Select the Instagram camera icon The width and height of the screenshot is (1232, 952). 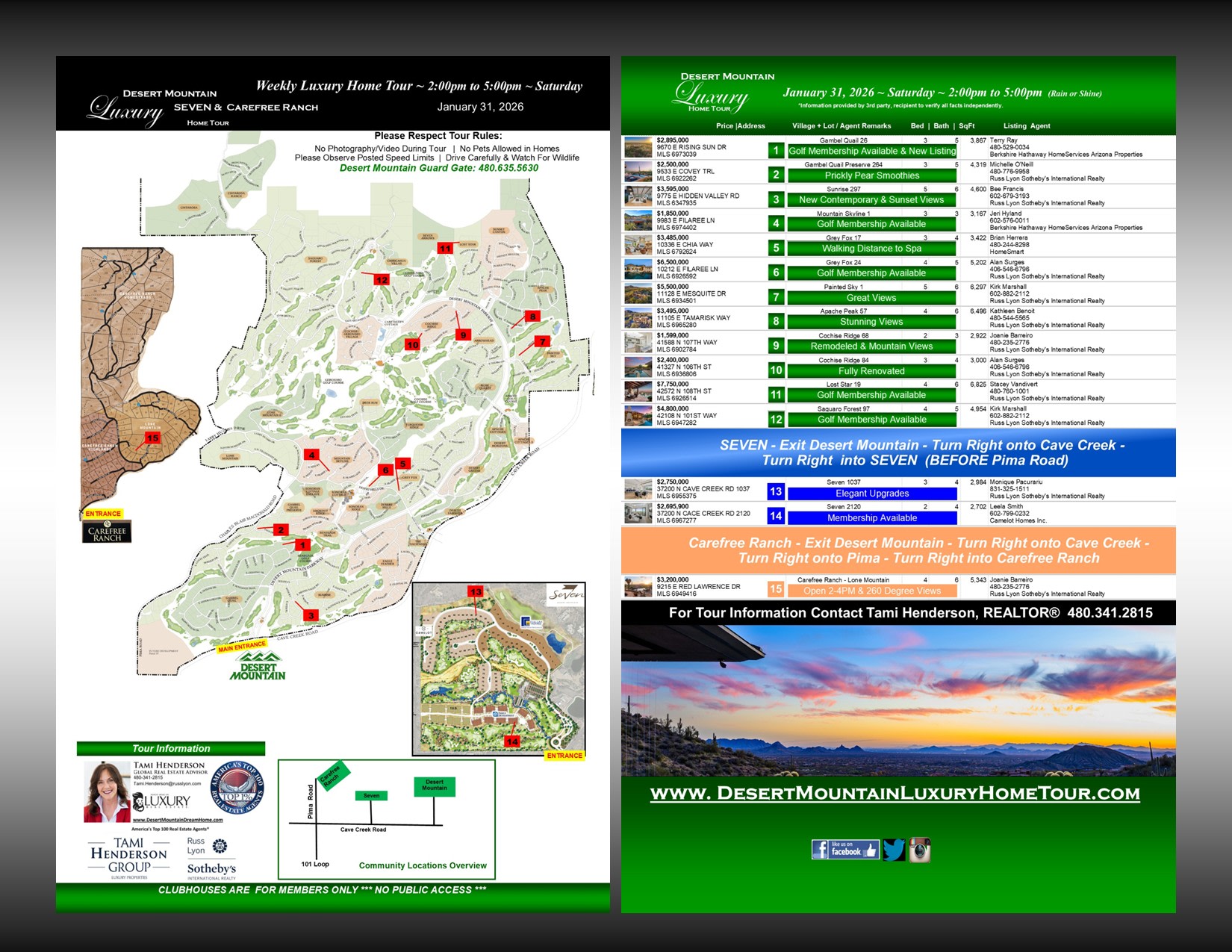[919, 850]
